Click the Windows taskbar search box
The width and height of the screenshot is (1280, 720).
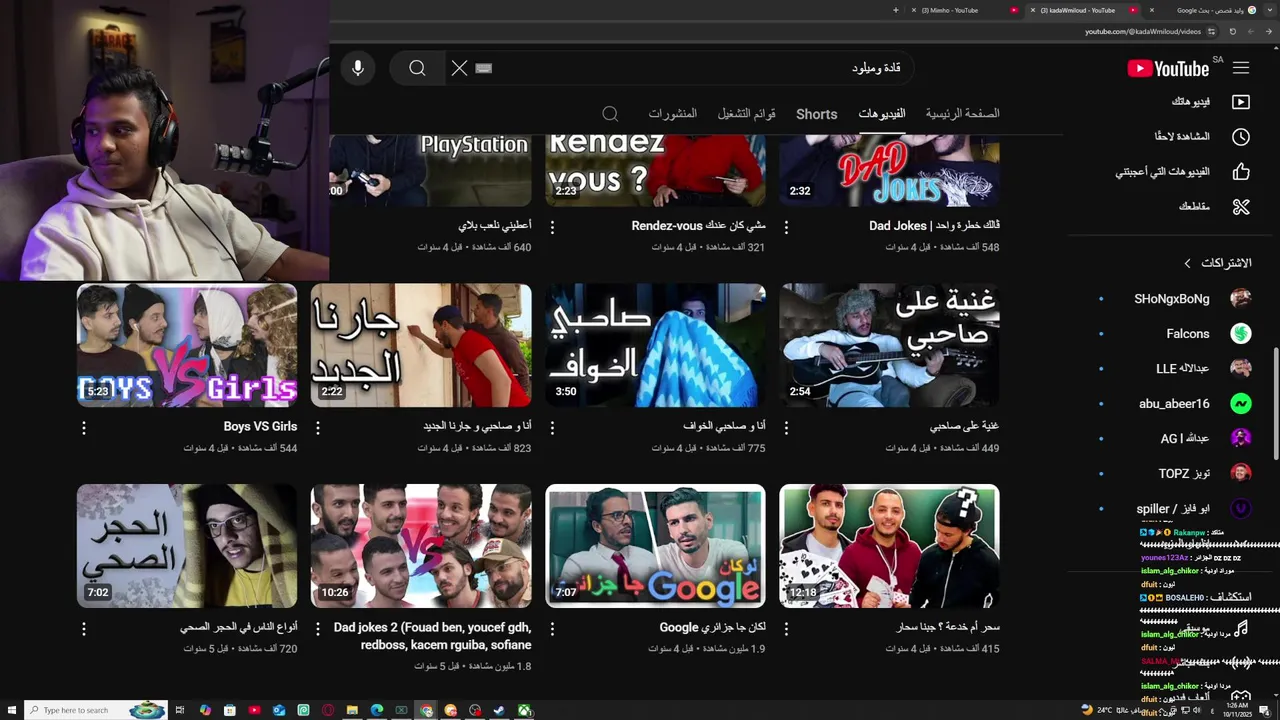(96, 710)
